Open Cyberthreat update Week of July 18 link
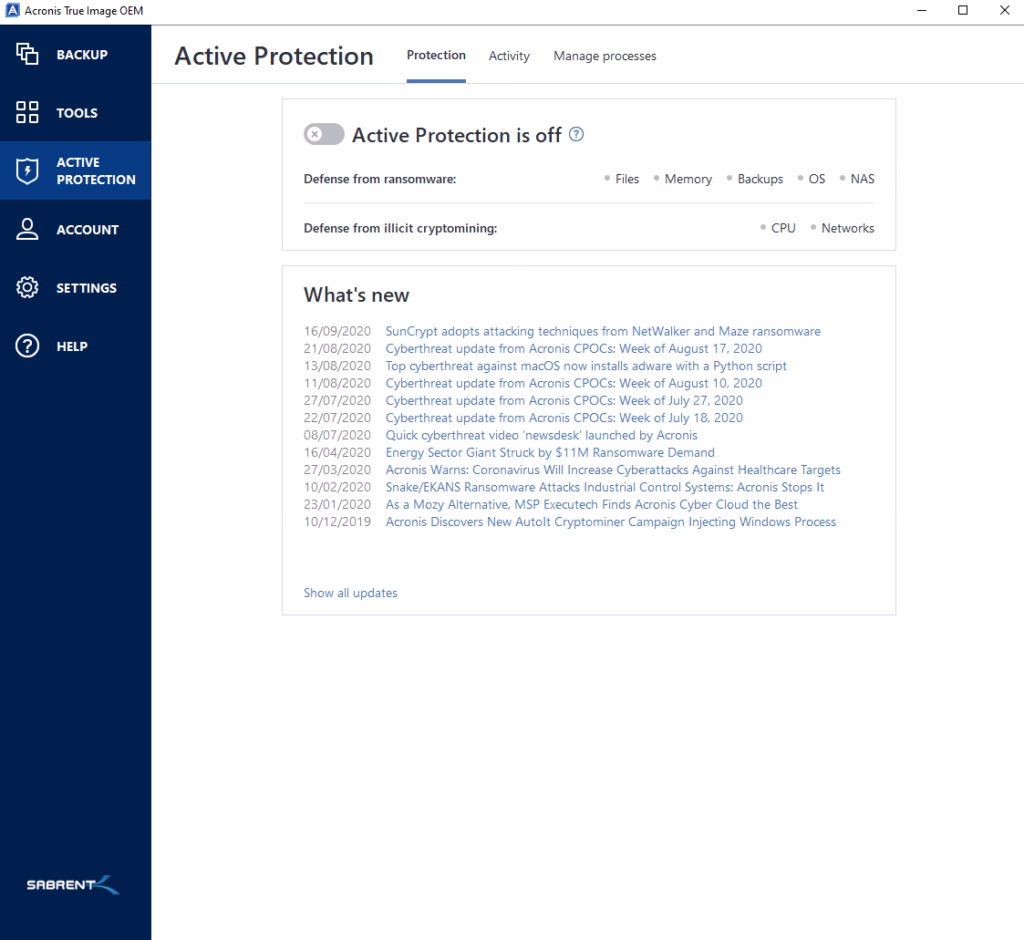1024x940 pixels. coord(564,417)
